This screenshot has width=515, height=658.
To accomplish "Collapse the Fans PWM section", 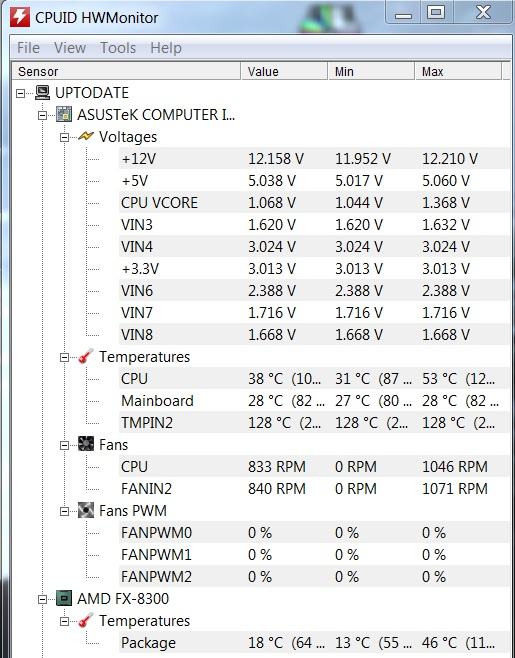I will point(64,511).
